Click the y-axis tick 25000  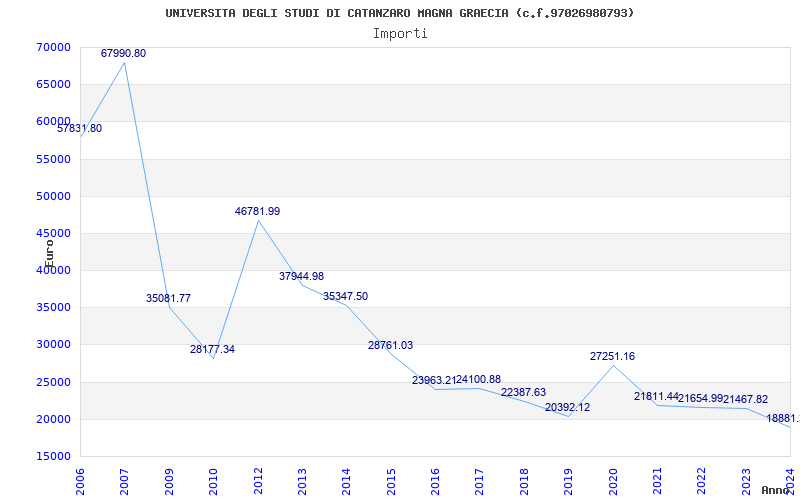[x=54, y=382]
